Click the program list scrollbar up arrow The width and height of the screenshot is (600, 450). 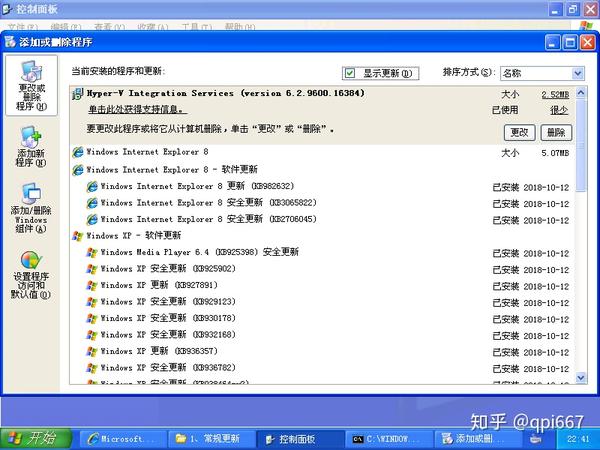tap(581, 92)
